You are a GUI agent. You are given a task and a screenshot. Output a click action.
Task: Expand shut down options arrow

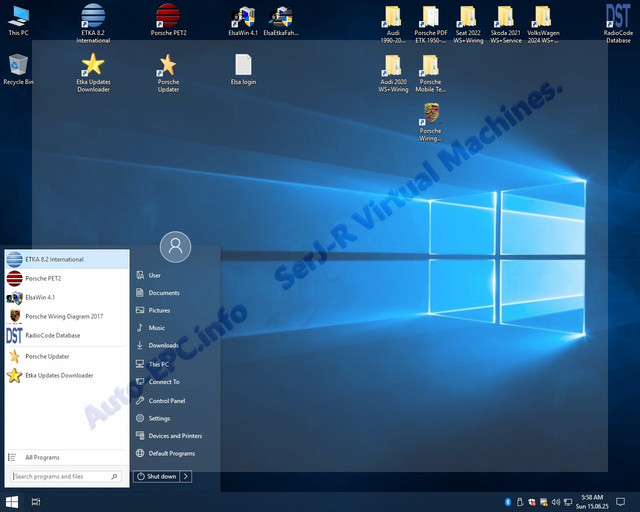(186, 476)
